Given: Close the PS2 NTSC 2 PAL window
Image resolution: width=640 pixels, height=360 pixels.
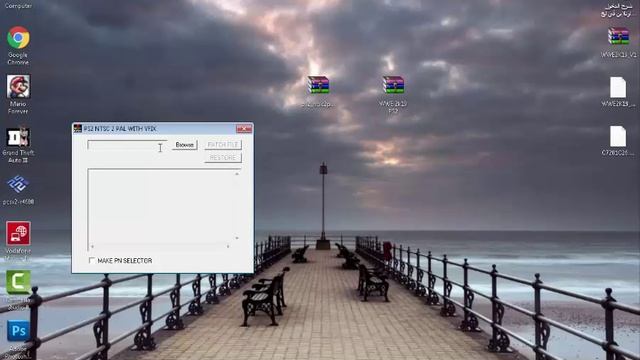Looking at the screenshot, I should coord(244,129).
